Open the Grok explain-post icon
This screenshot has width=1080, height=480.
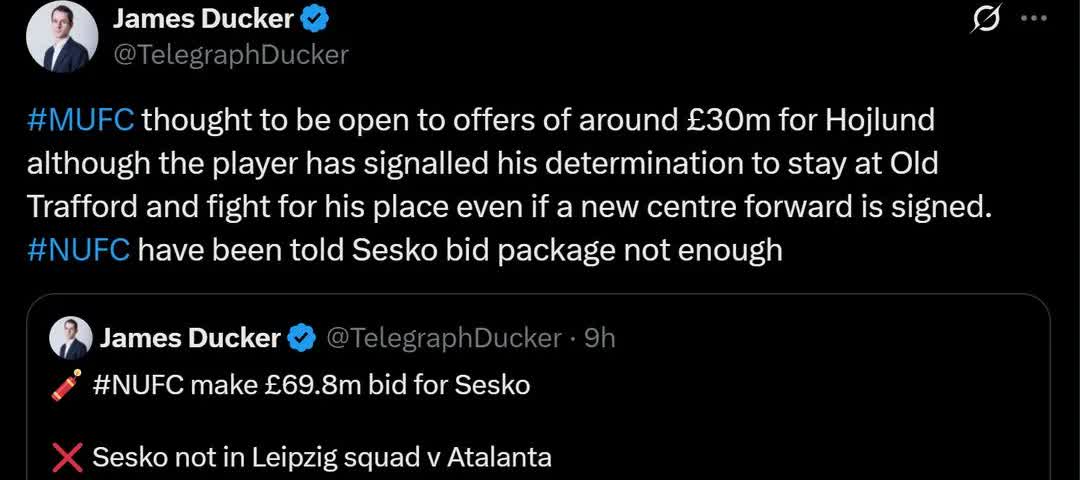[985, 20]
